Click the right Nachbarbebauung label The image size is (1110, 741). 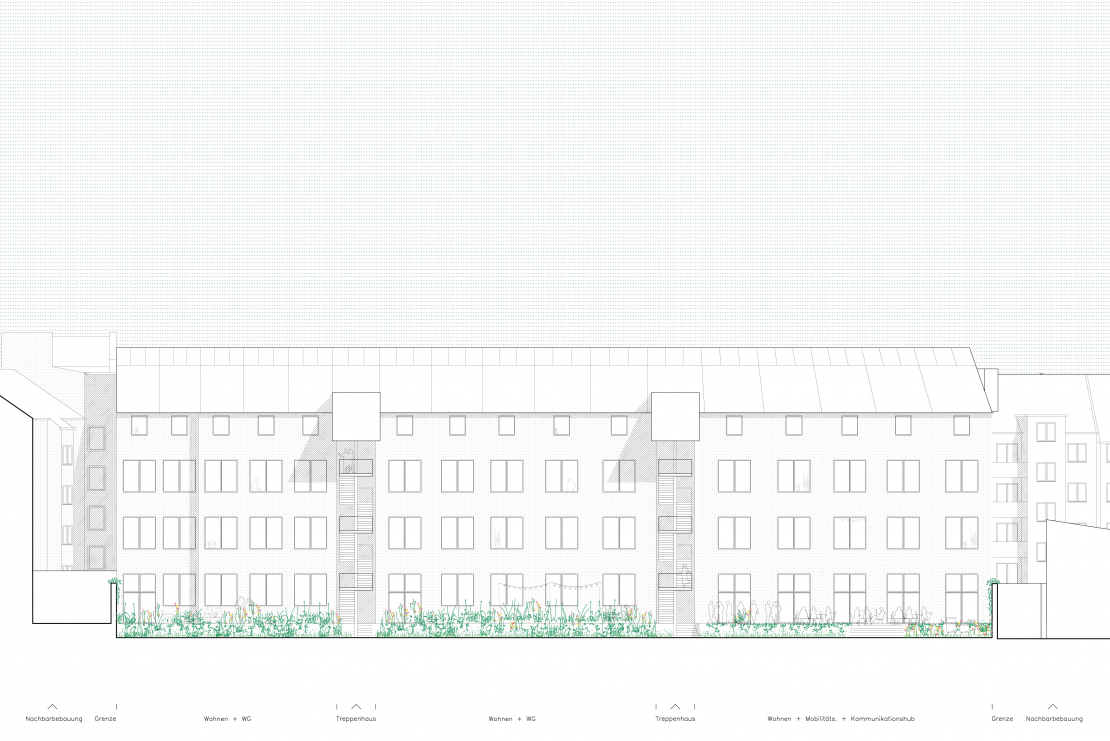tap(1054, 719)
